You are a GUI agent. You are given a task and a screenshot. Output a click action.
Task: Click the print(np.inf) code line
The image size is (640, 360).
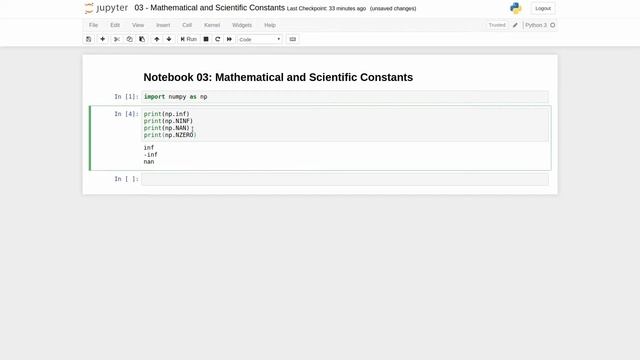(167, 114)
